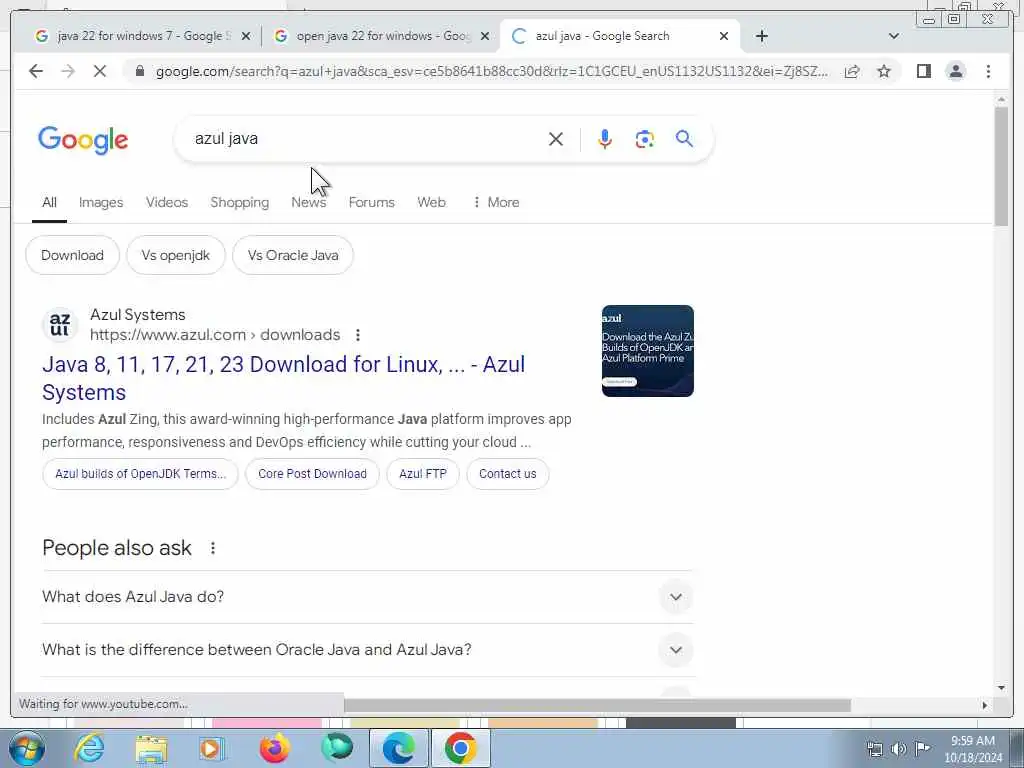Open the share page icon in address bar
The height and width of the screenshot is (768, 1024).
[x=852, y=71]
